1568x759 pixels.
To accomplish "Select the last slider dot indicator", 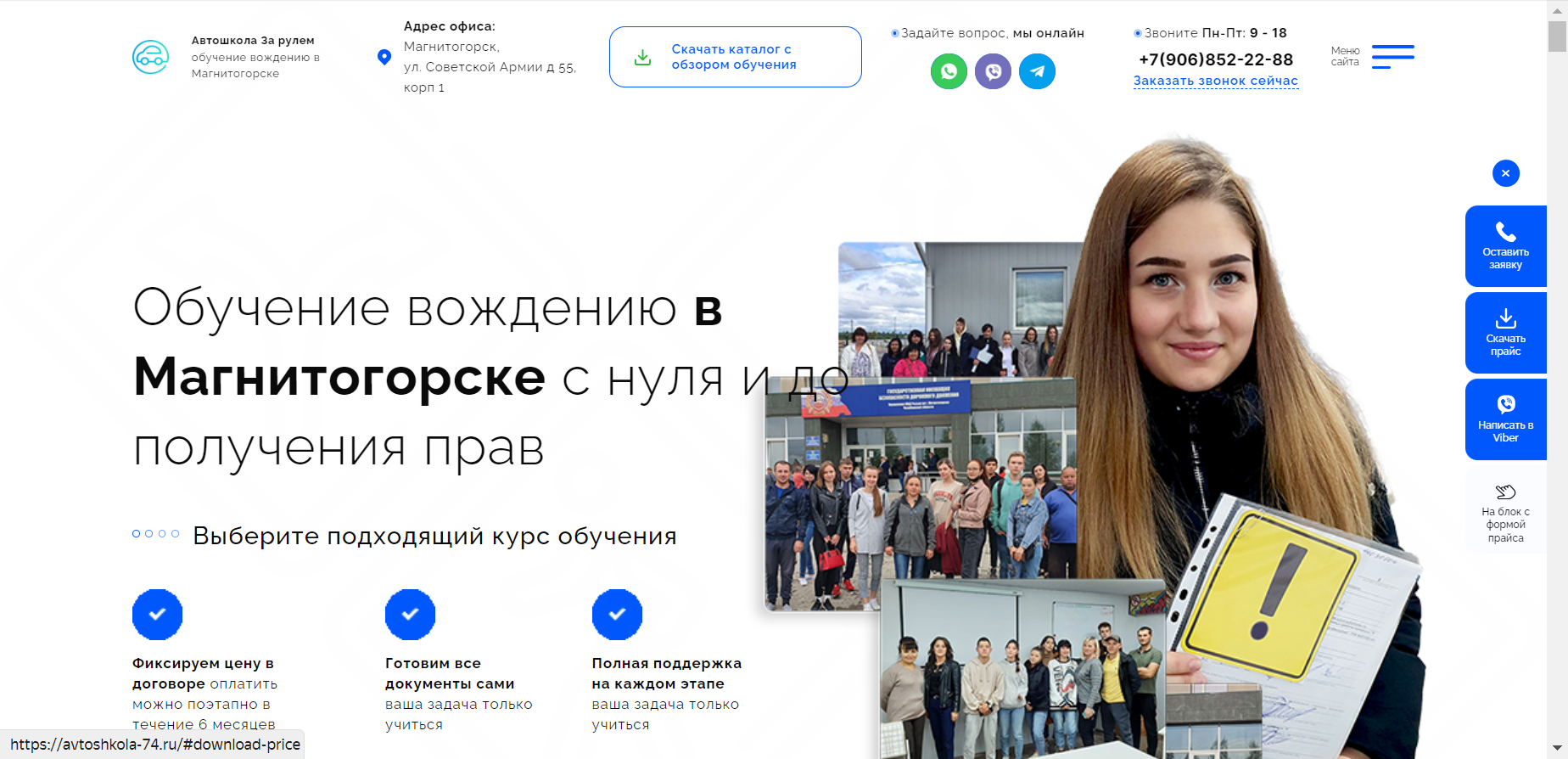I will pyautogui.click(x=175, y=534).
